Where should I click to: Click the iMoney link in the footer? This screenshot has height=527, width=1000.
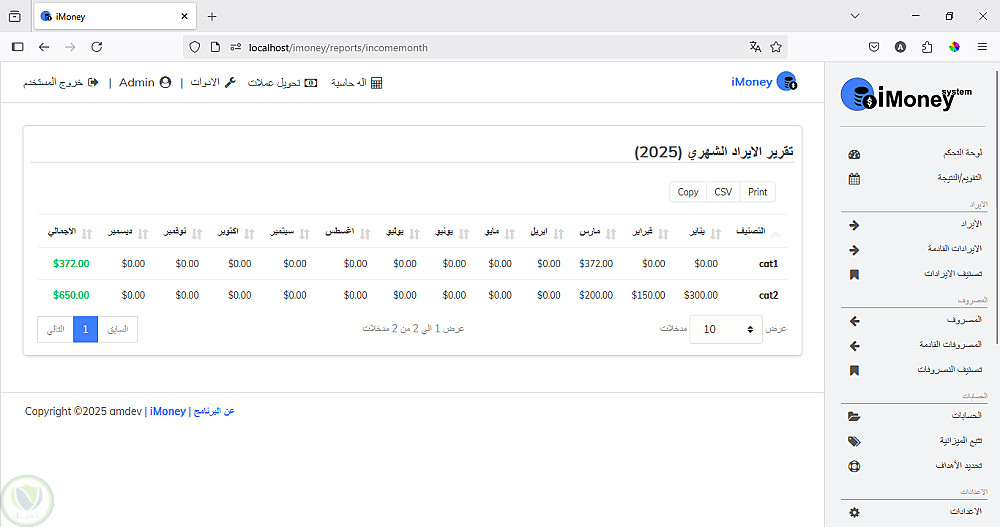[x=168, y=412]
